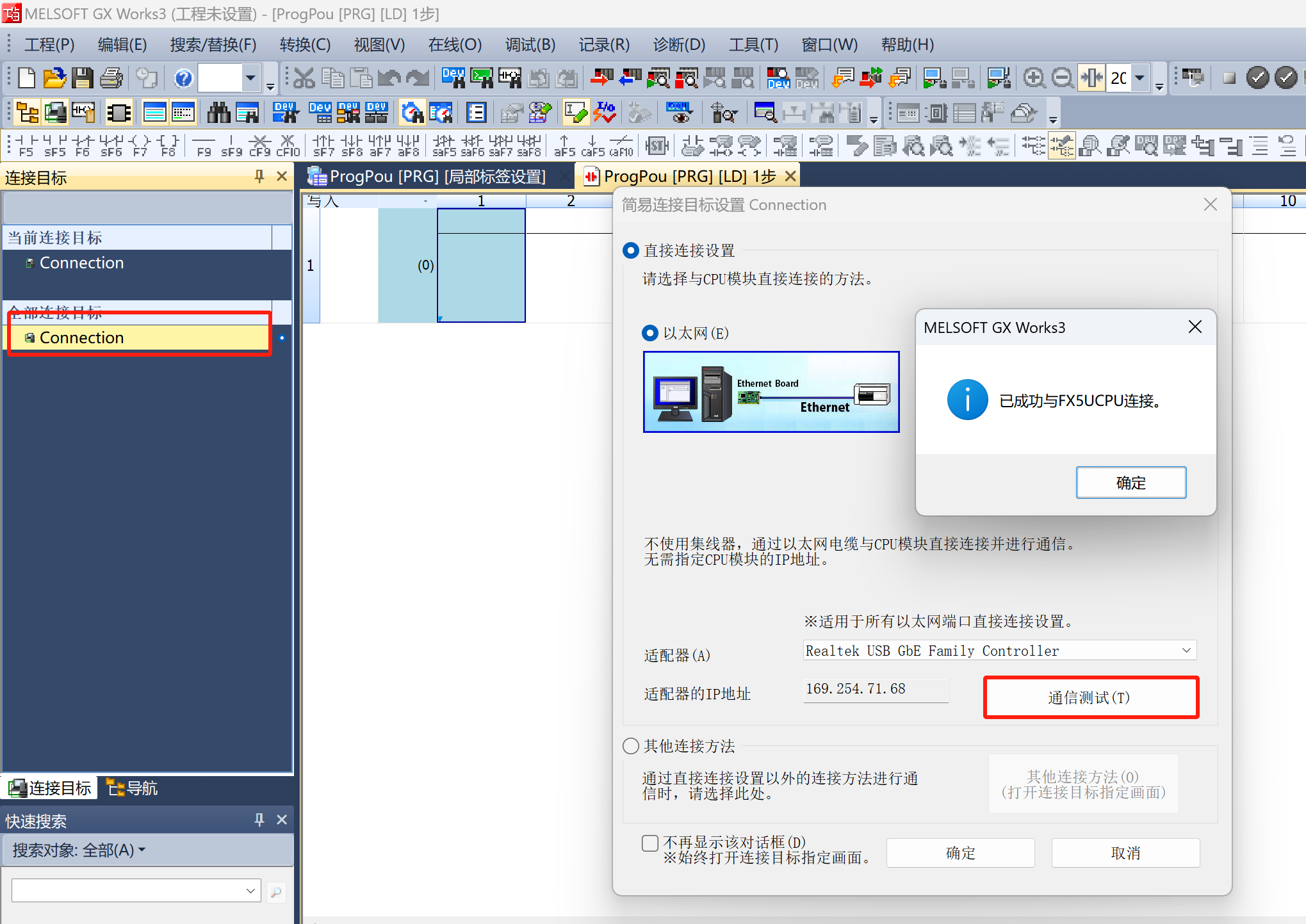Select the 直接连接设置 radio button
This screenshot has width=1306, height=924.
coord(630,250)
